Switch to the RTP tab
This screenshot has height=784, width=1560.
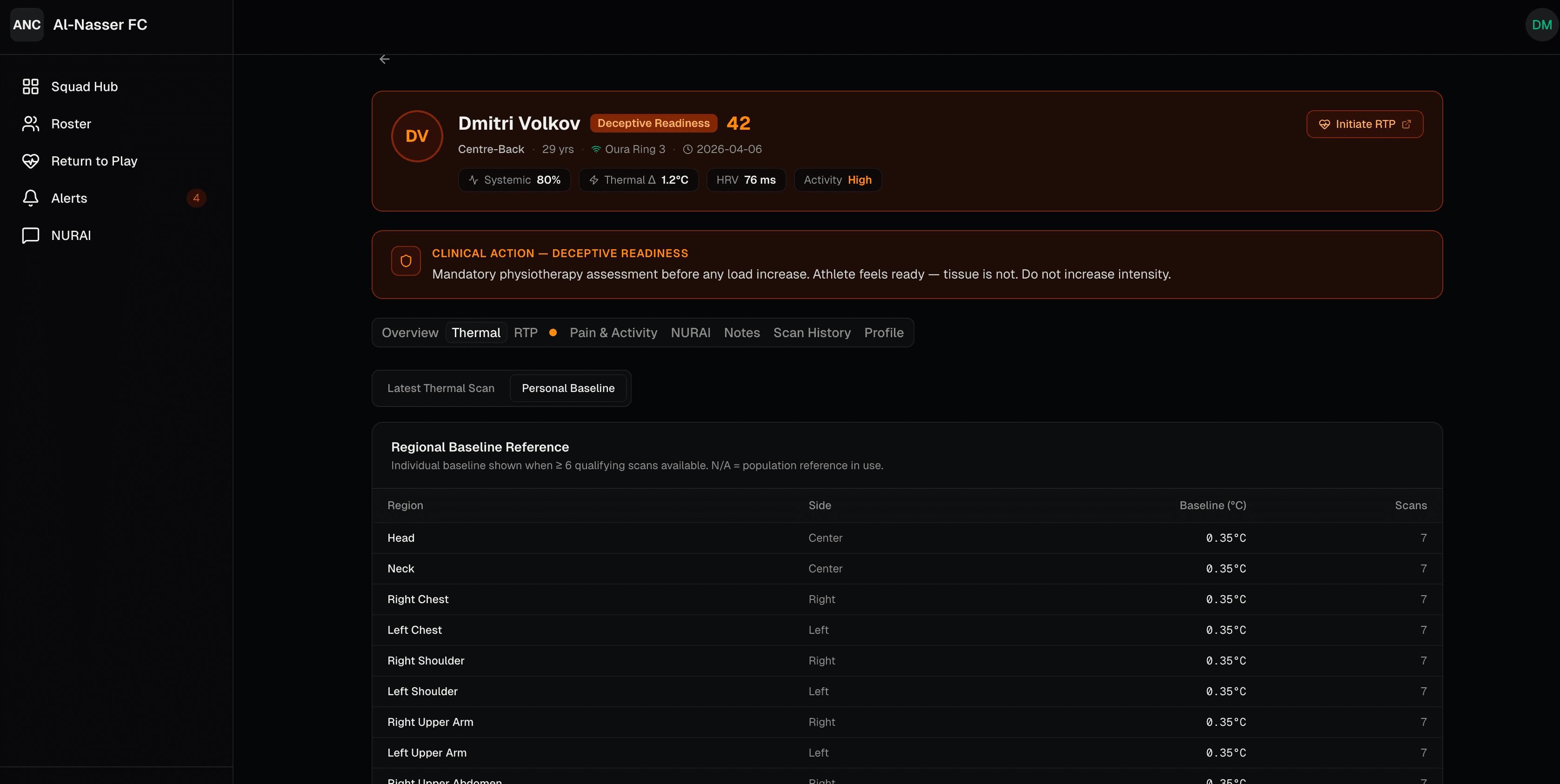525,332
